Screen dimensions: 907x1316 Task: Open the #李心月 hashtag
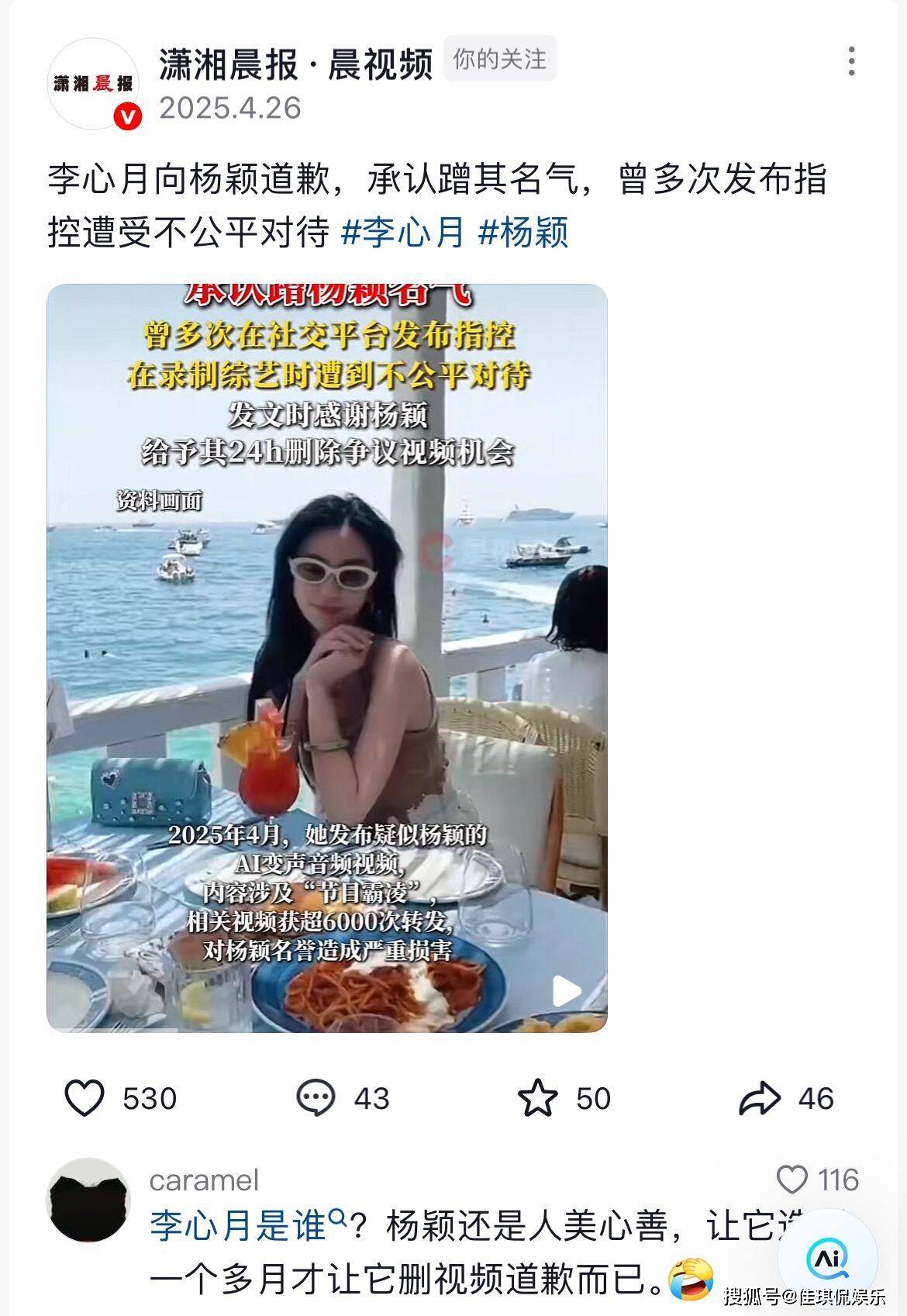tap(403, 232)
